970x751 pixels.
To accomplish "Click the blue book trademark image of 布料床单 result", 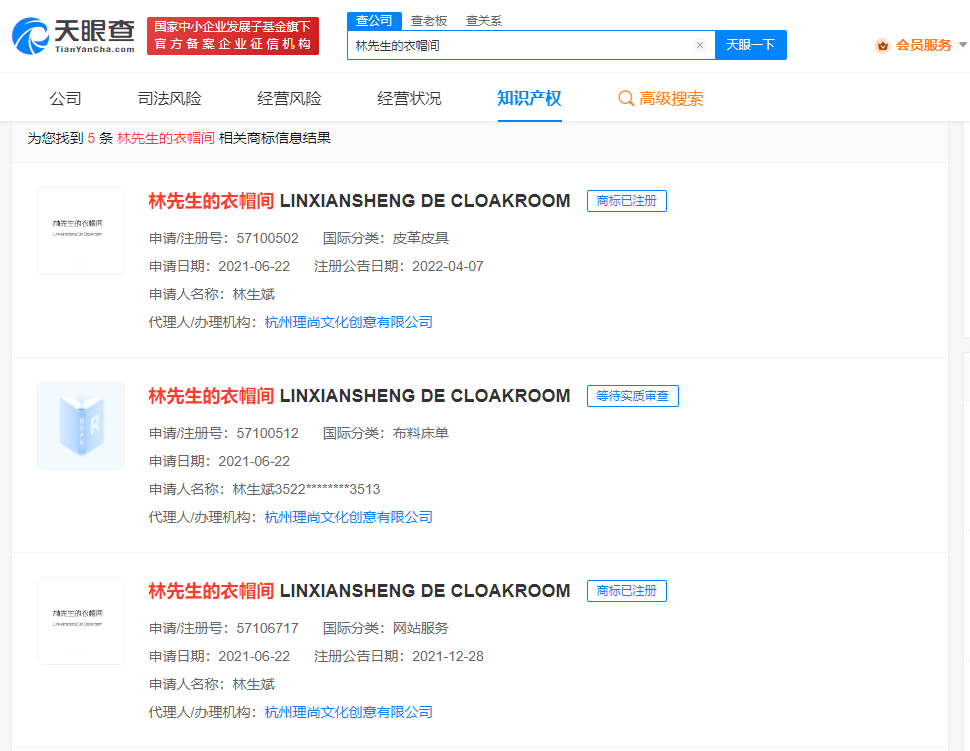I will tap(80, 426).
